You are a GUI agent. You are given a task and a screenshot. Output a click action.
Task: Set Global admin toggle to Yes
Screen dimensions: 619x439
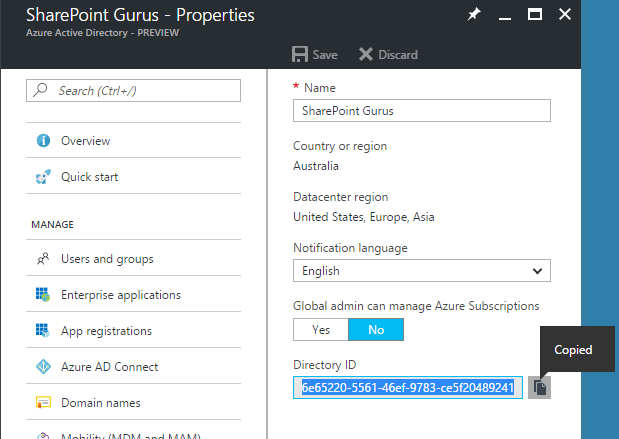(320, 329)
